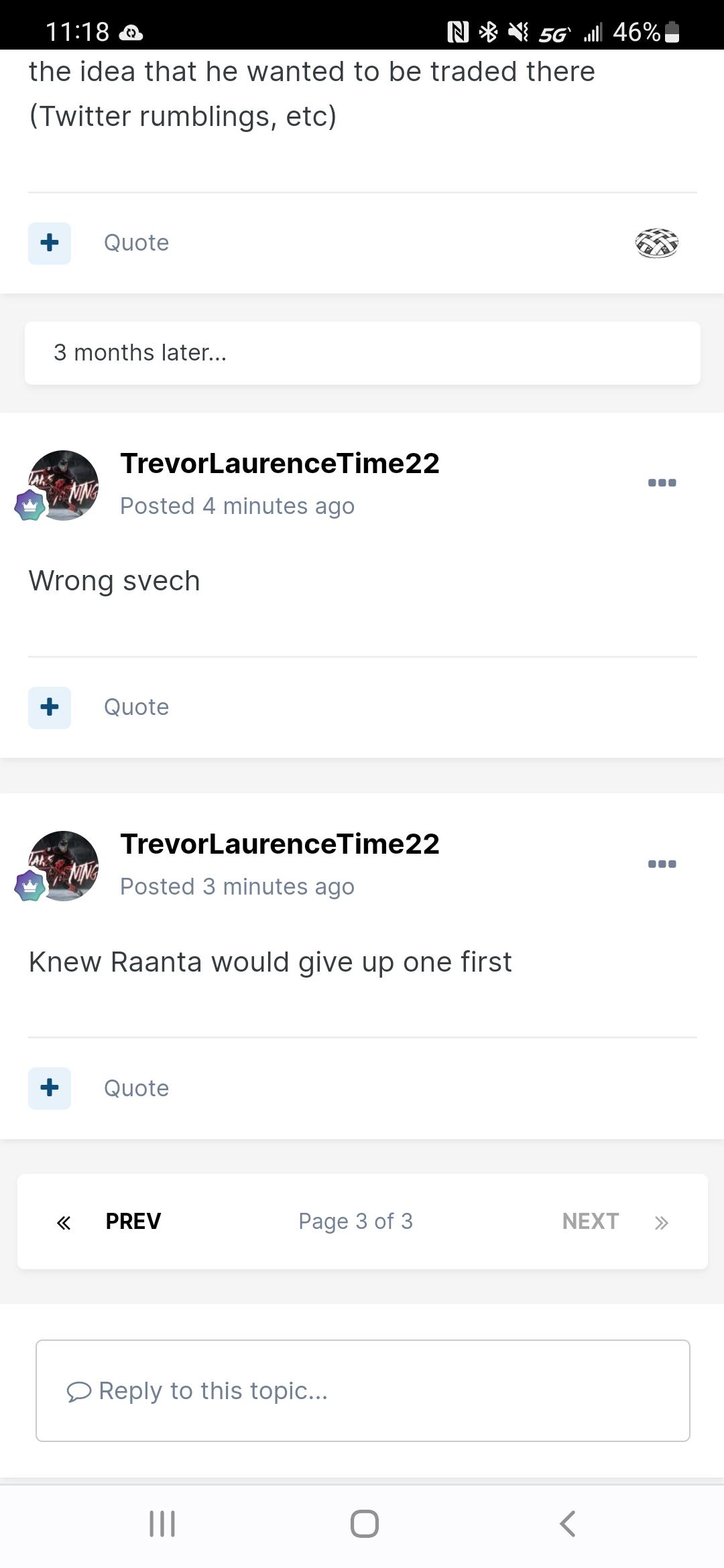Image resolution: width=724 pixels, height=1568 pixels.
Task: Open avatar of 'Wrong svech' poster
Action: click(63, 485)
